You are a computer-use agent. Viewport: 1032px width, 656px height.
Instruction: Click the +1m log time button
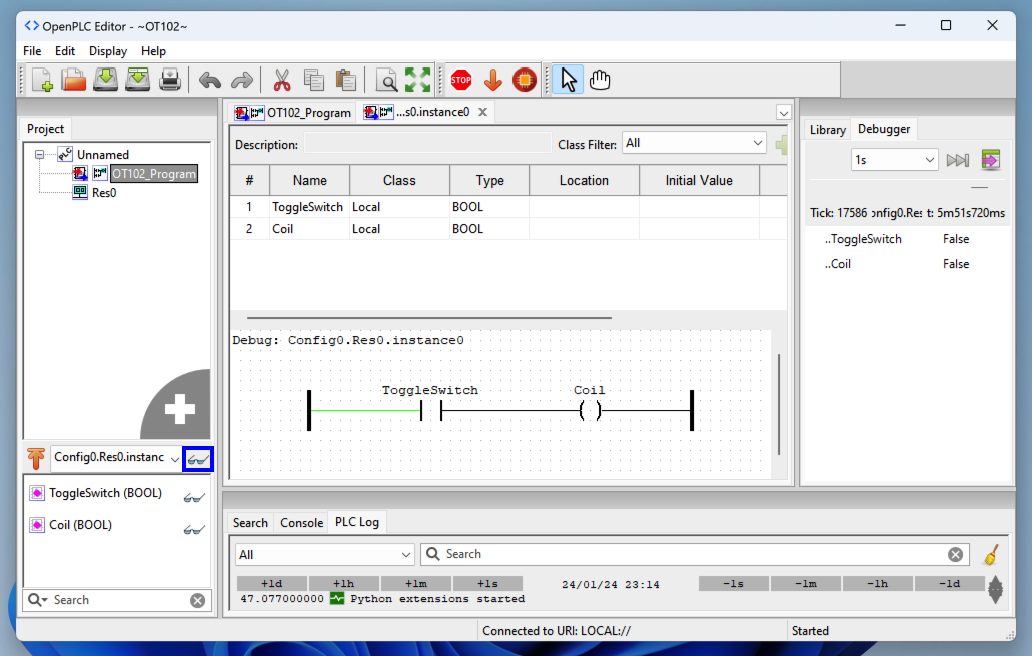(x=416, y=584)
